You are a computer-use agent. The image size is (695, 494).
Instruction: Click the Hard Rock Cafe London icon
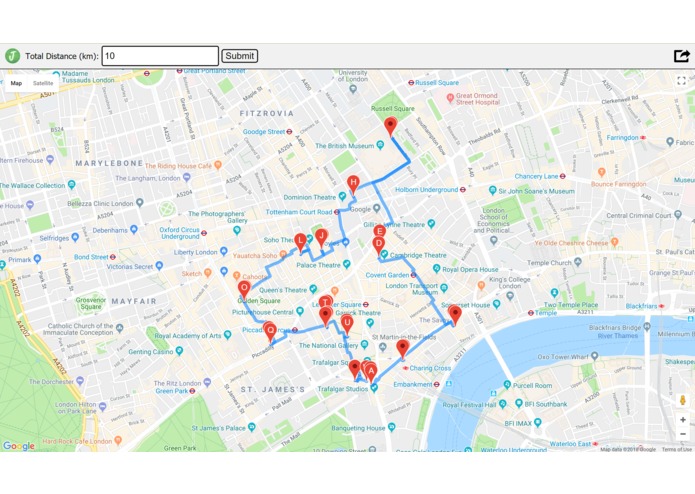point(118,440)
